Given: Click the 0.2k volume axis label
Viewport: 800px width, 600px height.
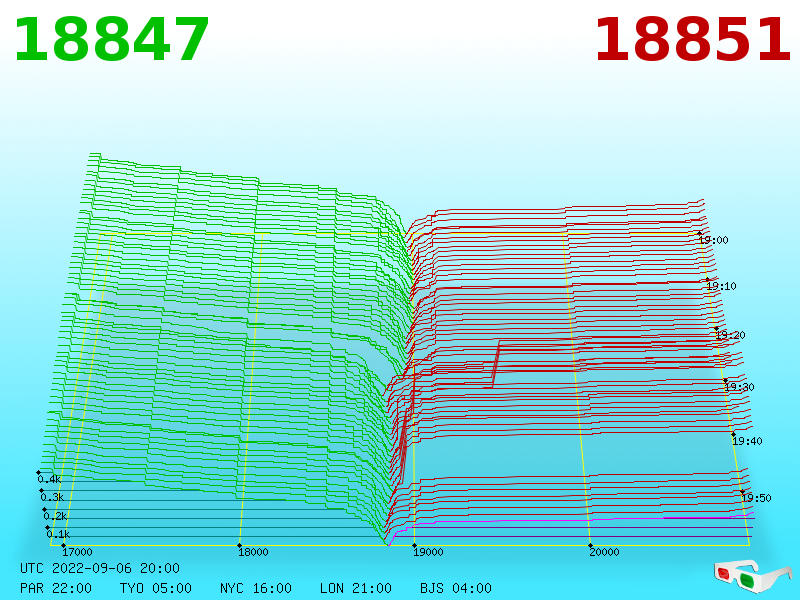Looking at the screenshot, I should 56,516.
